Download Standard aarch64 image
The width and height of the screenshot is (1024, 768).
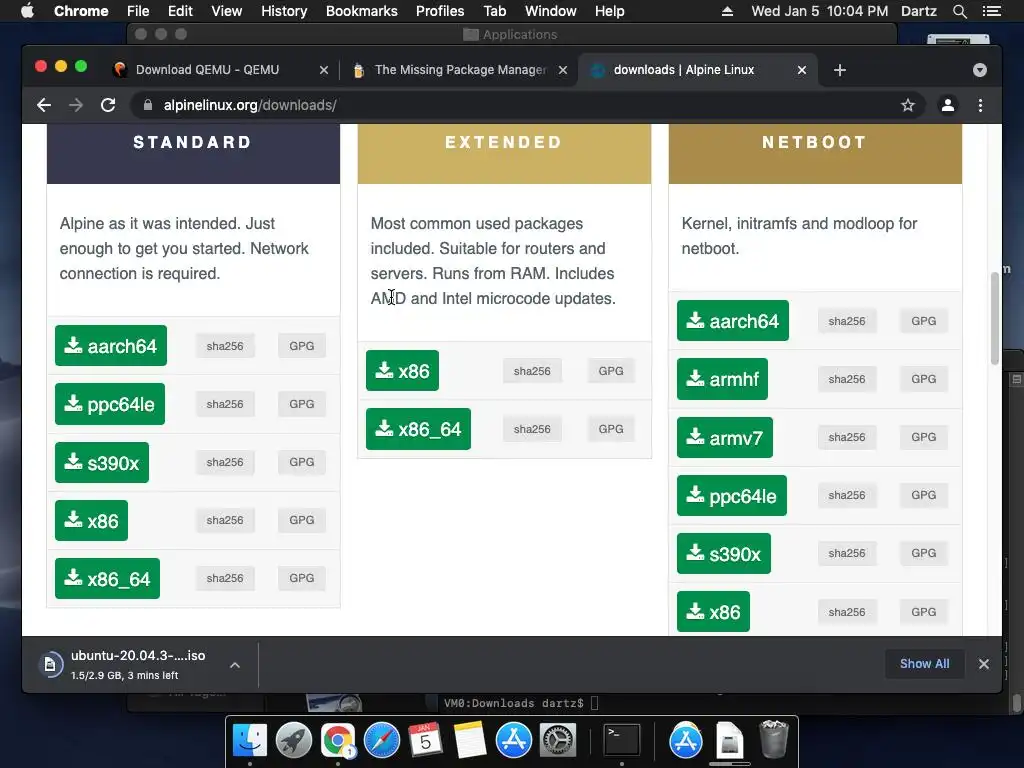click(111, 345)
